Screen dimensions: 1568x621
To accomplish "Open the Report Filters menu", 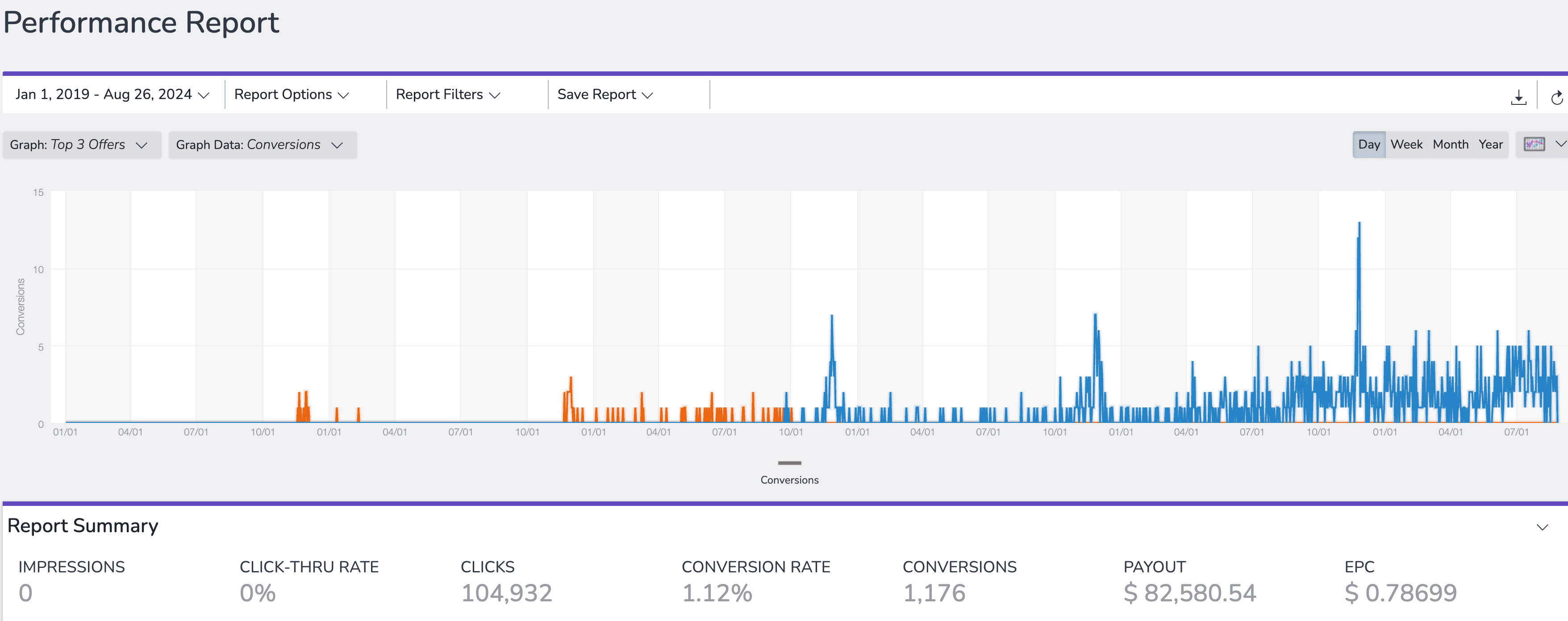I will [x=447, y=94].
